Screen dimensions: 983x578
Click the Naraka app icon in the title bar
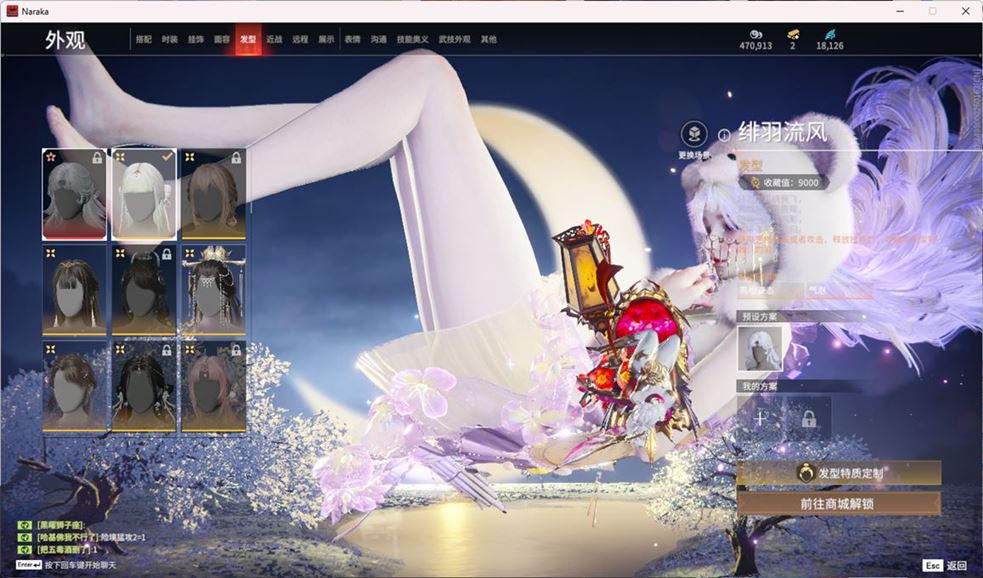click(x=12, y=11)
